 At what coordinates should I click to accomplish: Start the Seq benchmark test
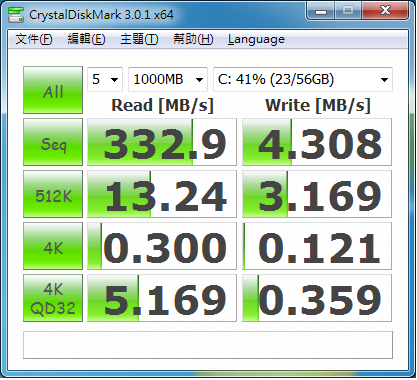point(53,142)
